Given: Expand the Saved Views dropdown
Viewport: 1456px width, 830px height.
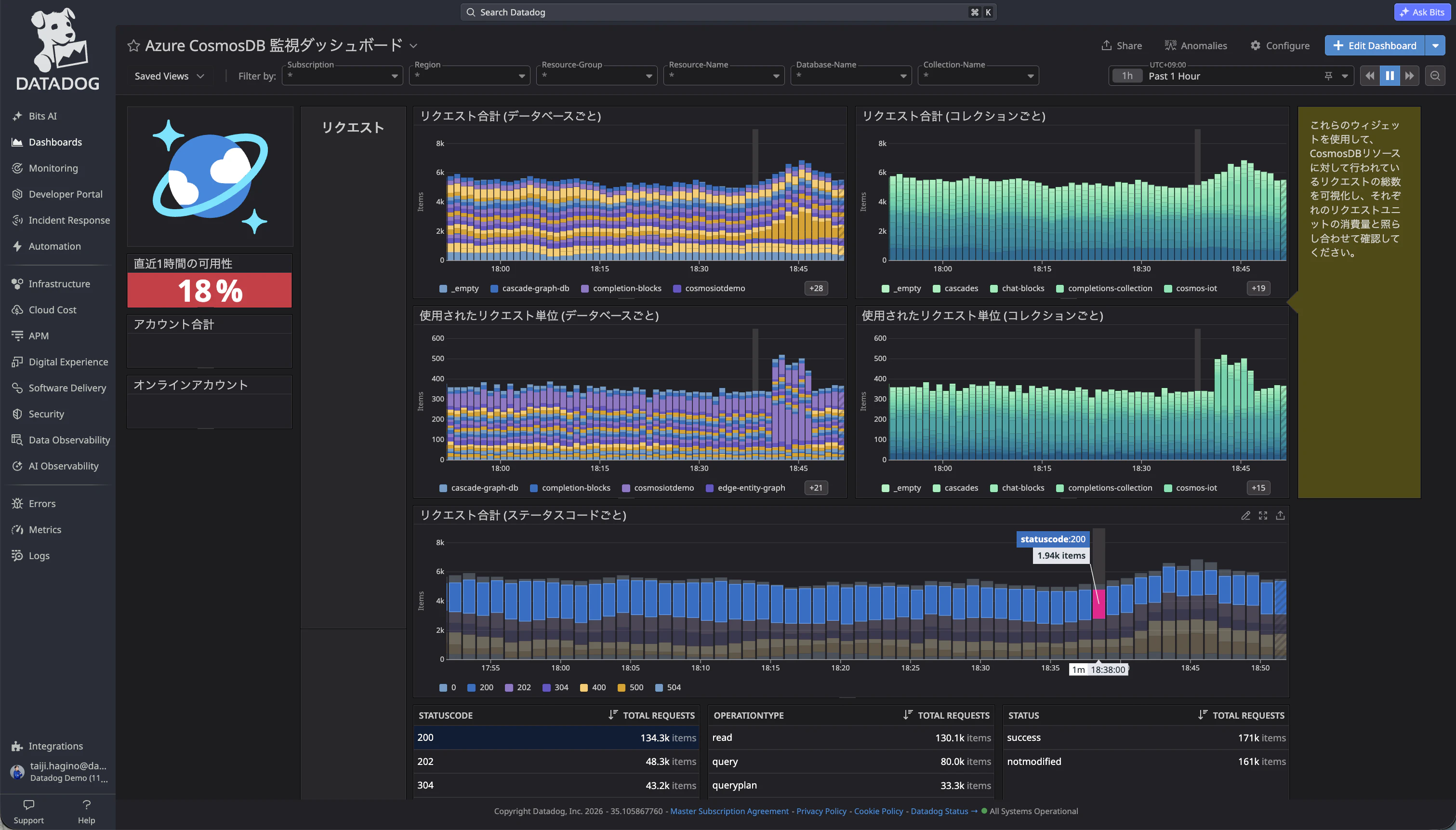Looking at the screenshot, I should click(169, 76).
